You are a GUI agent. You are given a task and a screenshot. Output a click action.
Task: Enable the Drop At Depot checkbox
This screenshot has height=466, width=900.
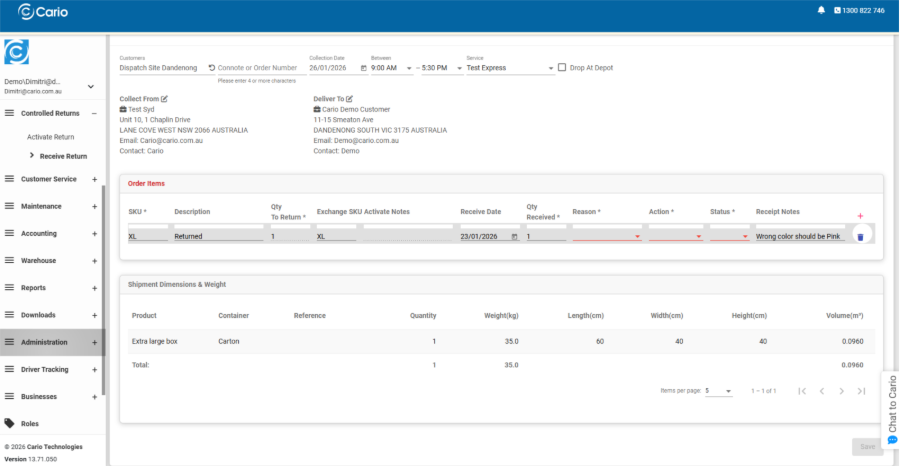(x=562, y=68)
